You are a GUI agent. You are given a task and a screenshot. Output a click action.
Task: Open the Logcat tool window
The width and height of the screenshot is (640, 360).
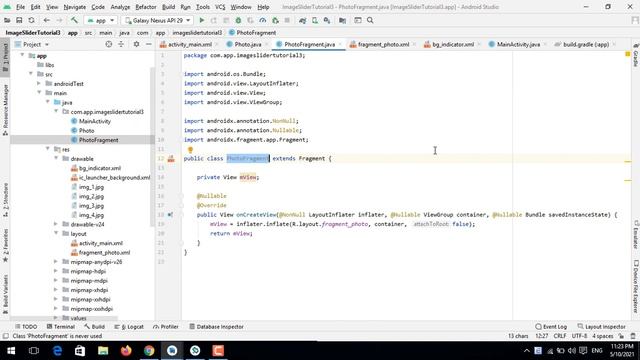point(129,327)
